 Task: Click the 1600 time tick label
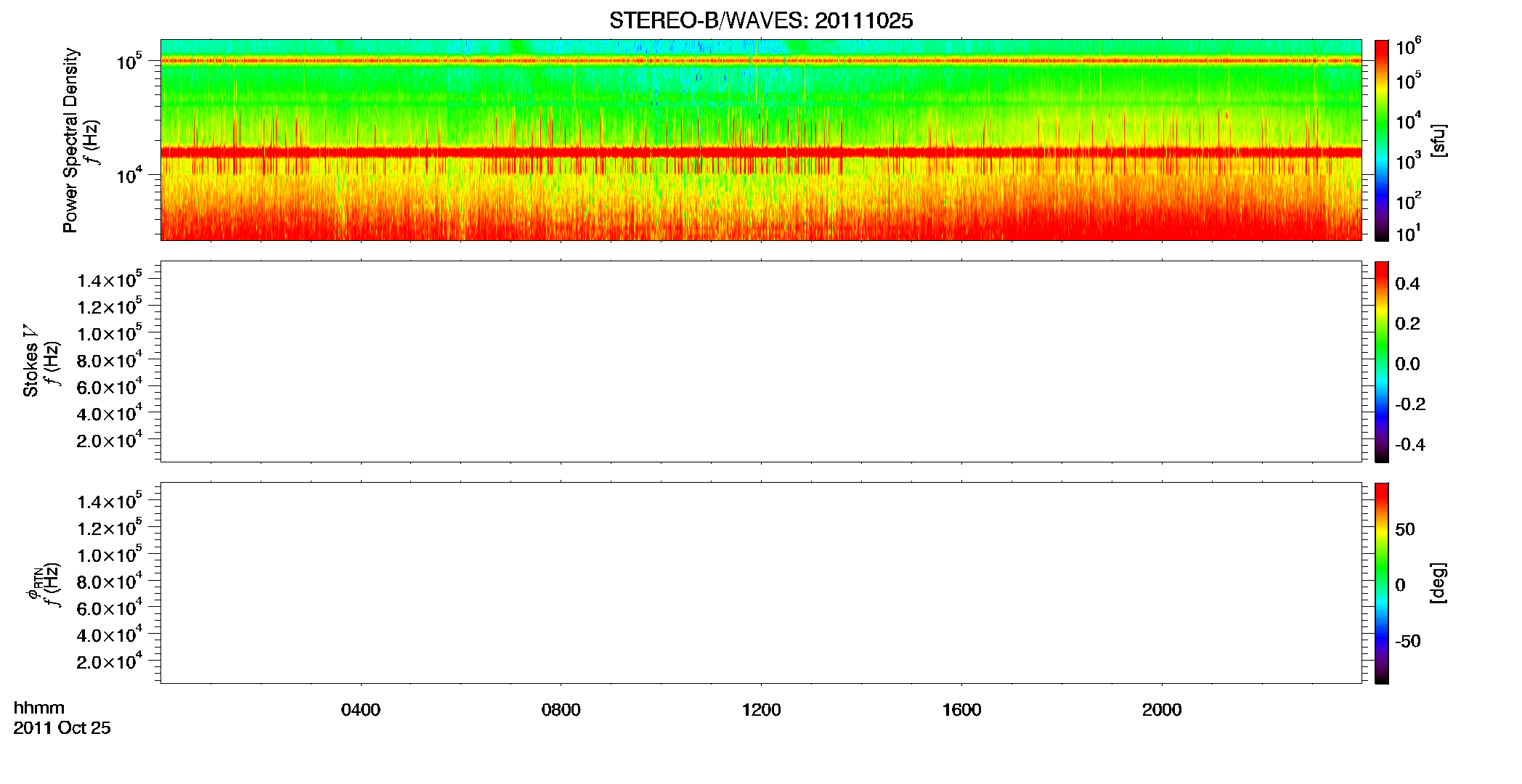[x=961, y=710]
